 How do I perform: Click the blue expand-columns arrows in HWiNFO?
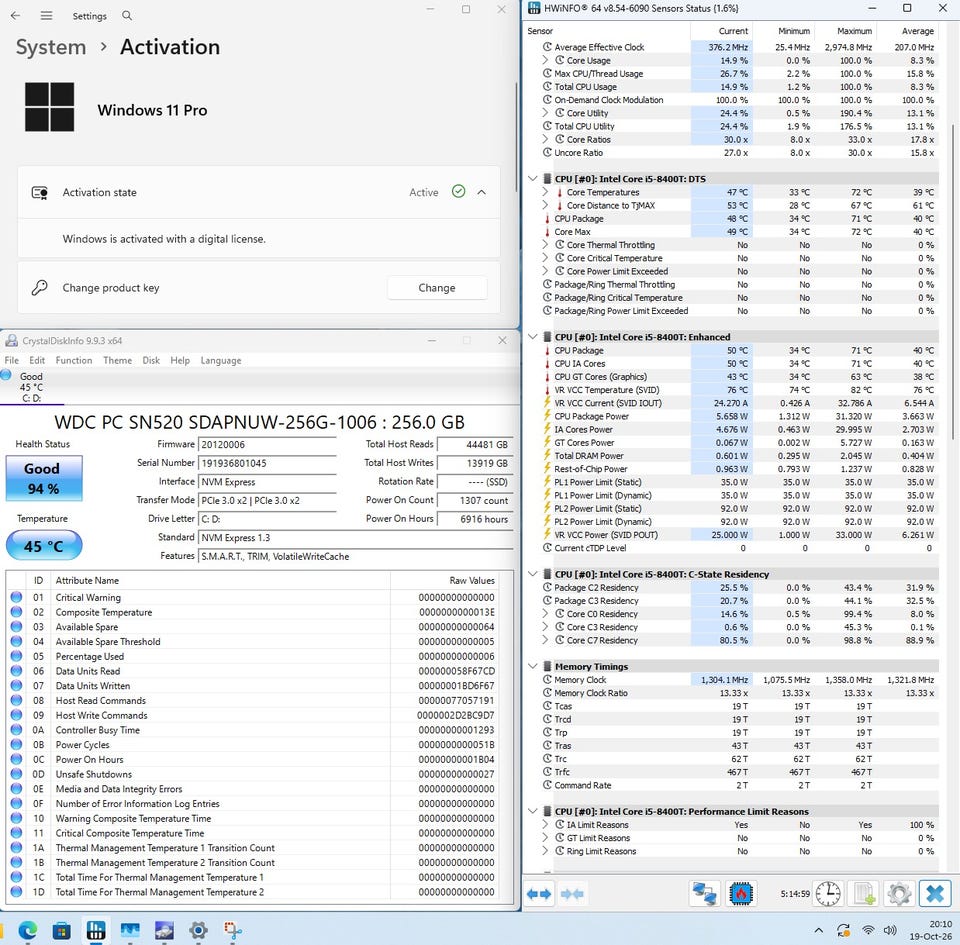[x=539, y=894]
